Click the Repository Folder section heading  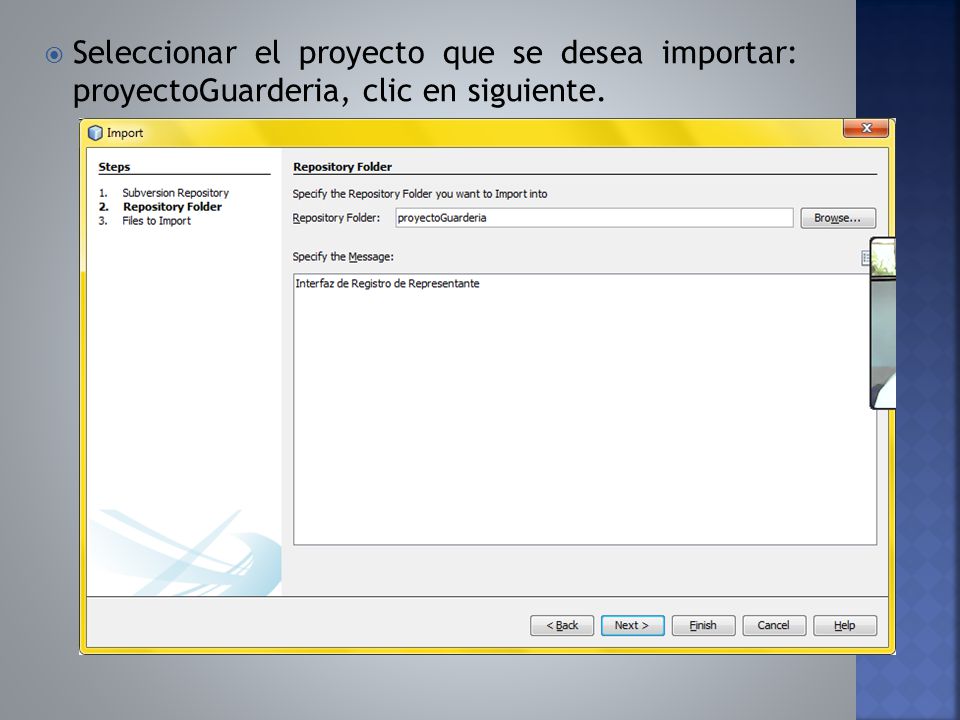tap(342, 167)
